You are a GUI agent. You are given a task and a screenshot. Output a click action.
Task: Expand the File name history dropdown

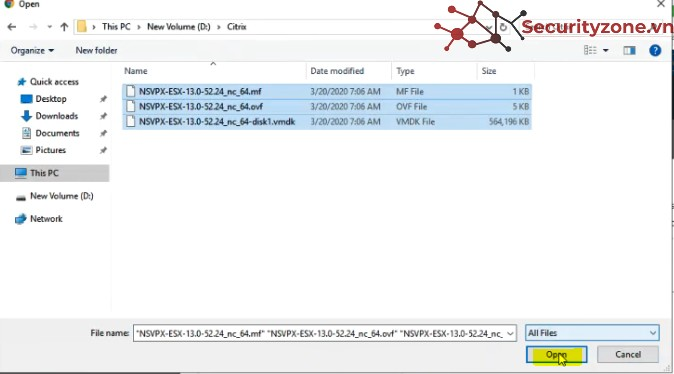[510, 333]
